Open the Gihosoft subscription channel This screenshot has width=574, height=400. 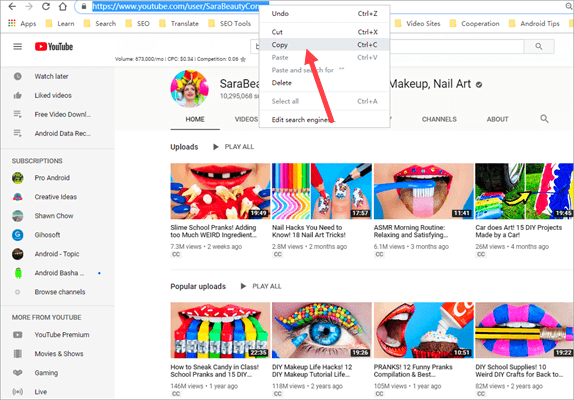(47, 235)
